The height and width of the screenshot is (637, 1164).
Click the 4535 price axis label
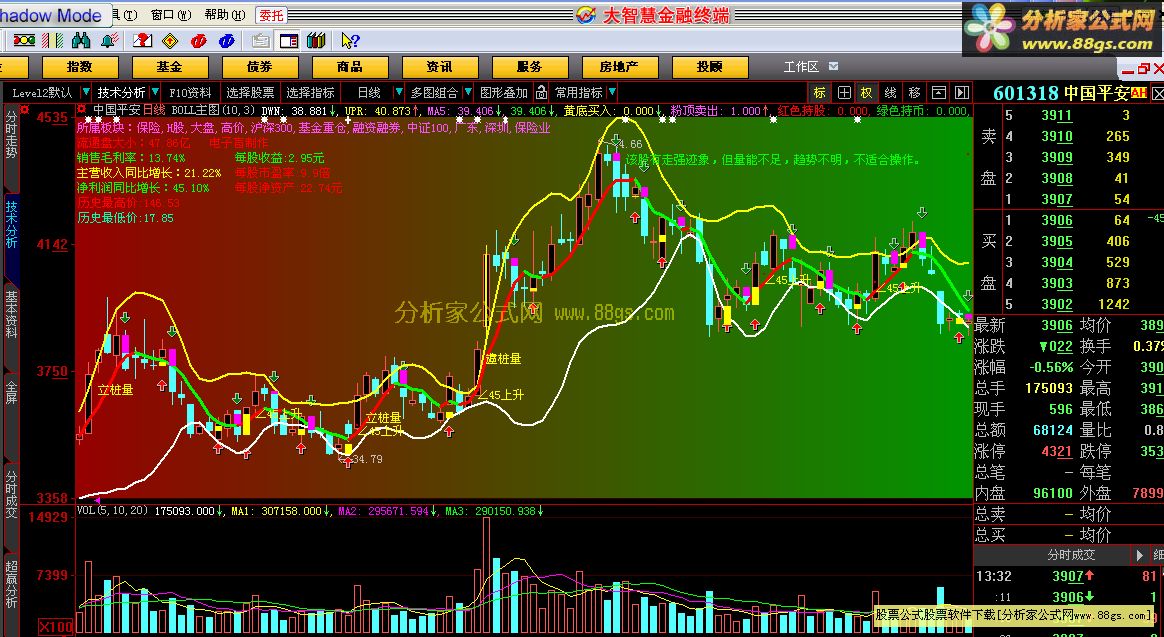pyautogui.click(x=52, y=117)
